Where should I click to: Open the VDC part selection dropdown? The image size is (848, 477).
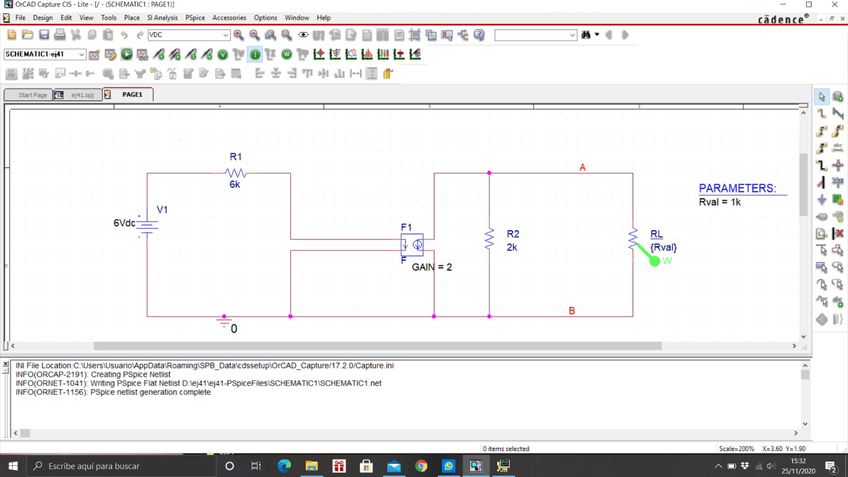(225, 35)
